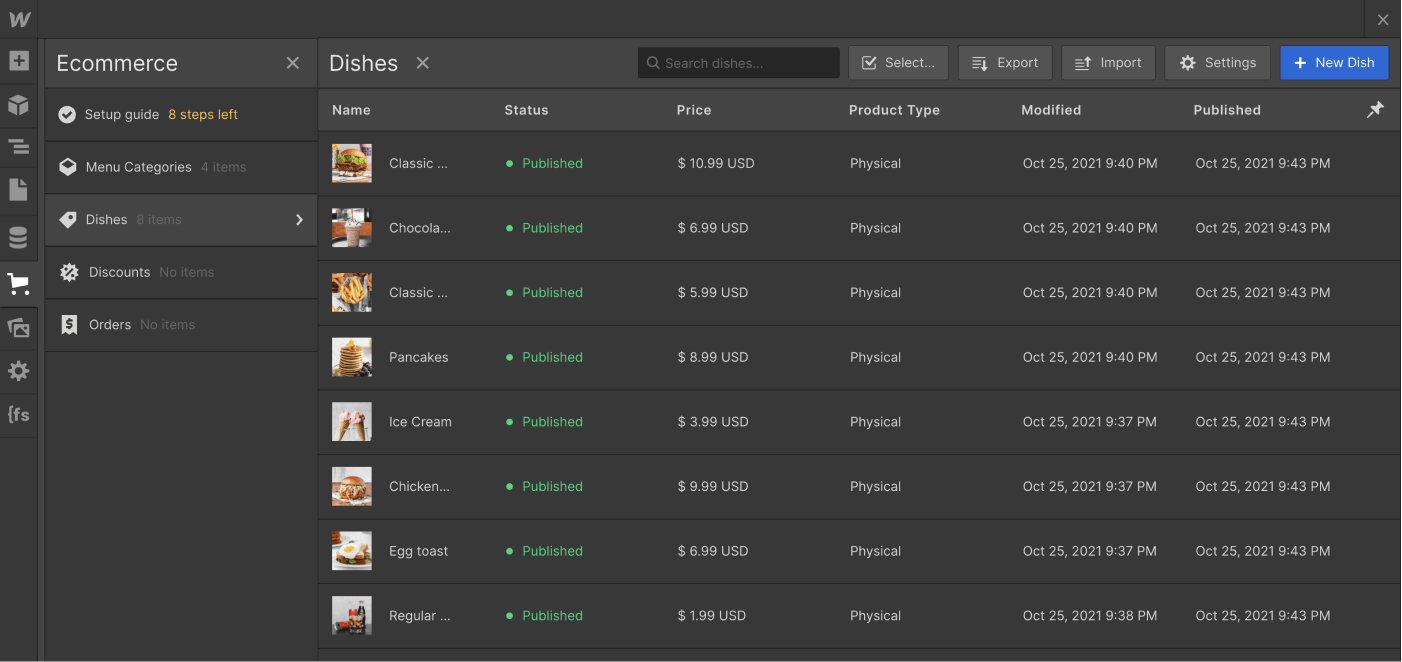1402x662 pixels.
Task: Click the Export button
Action: [1005, 63]
